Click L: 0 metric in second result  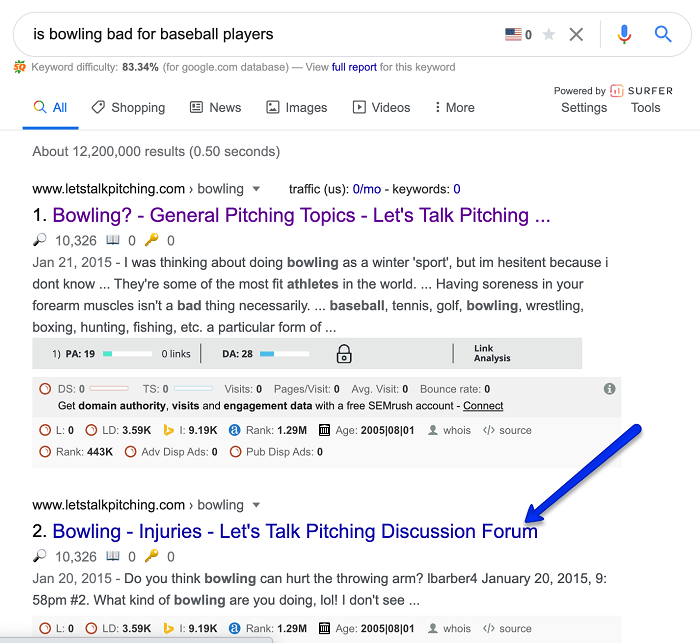(57, 629)
